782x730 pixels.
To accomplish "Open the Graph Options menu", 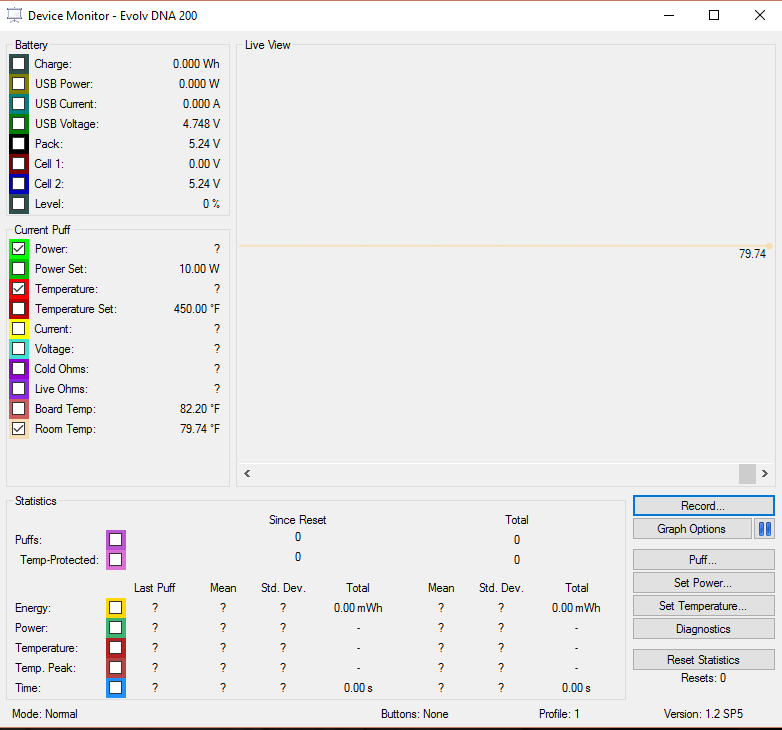I will click(692, 529).
